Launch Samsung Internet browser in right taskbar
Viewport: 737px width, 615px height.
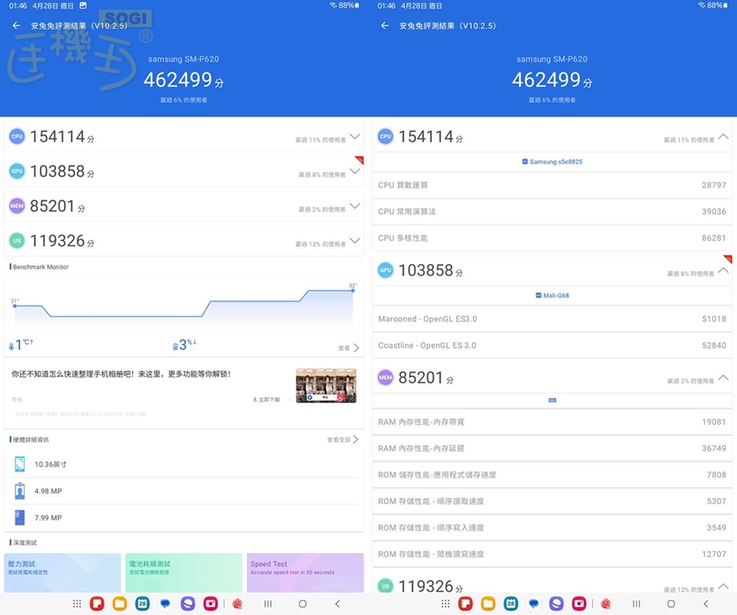coord(556,604)
